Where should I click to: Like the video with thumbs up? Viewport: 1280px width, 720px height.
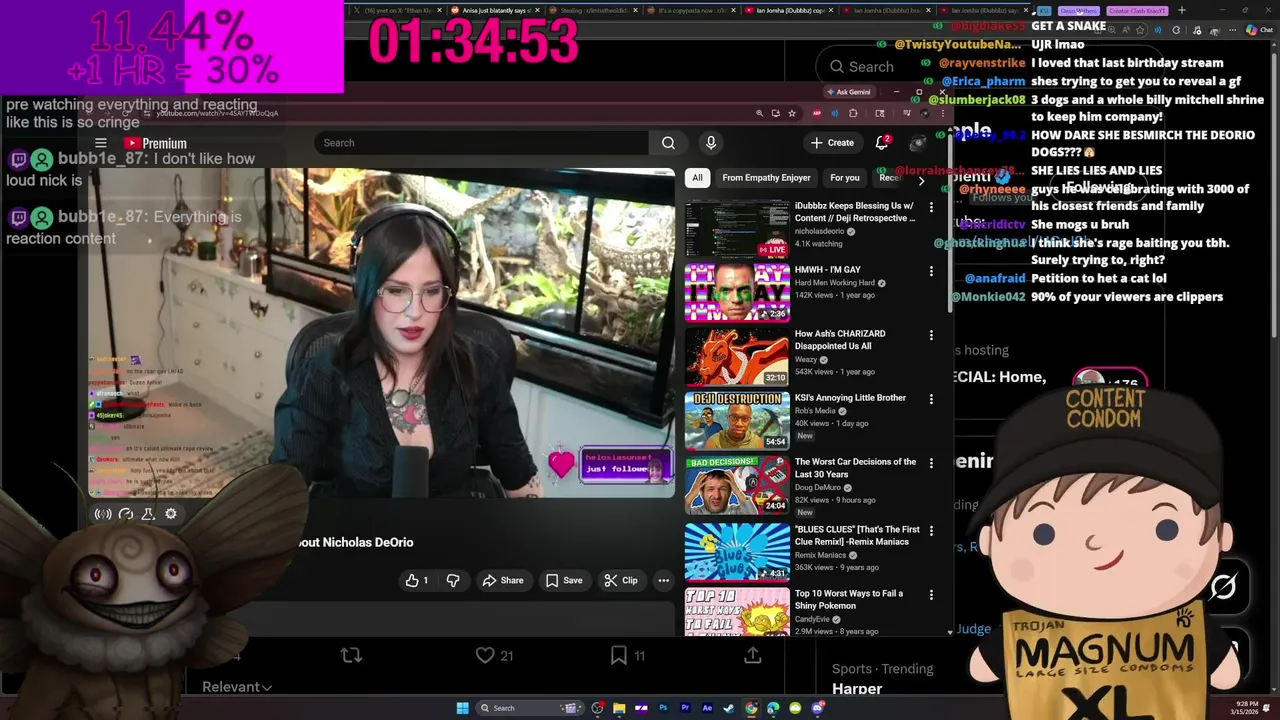(417, 580)
